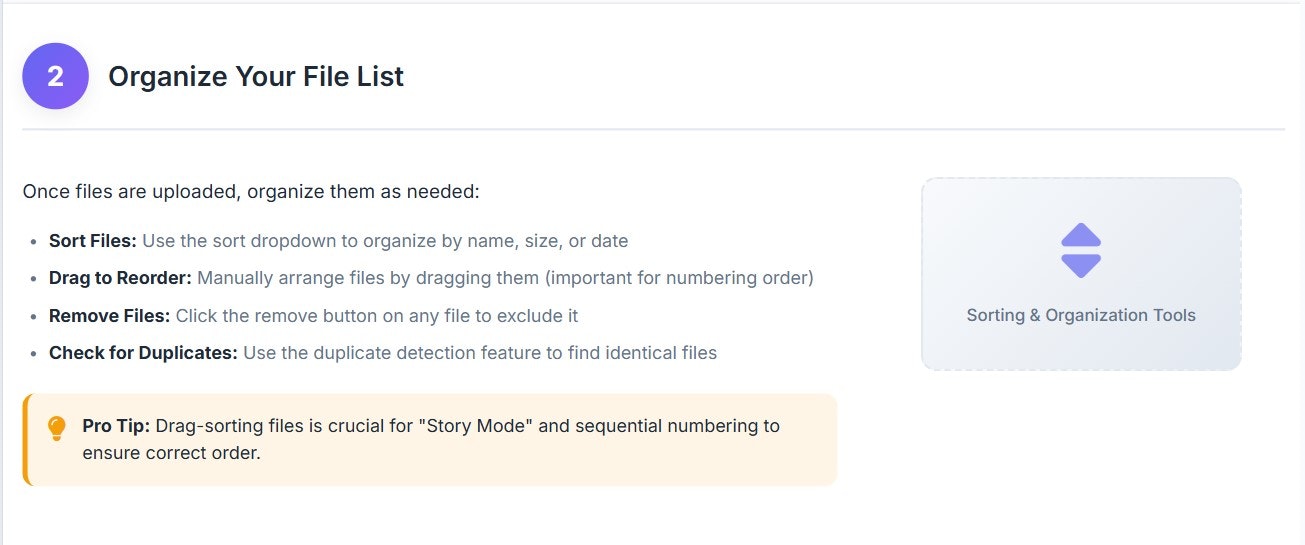Image resolution: width=1305 pixels, height=545 pixels.
Task: Click the duplicate detection feature description
Action: coord(480,353)
